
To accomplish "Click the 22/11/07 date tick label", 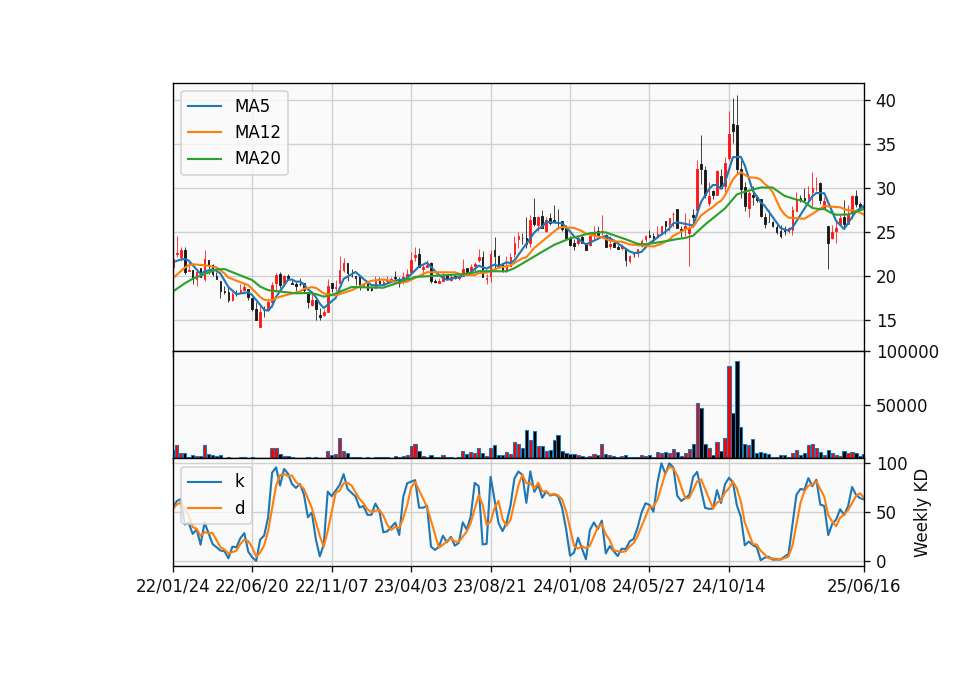I will 332,586.
